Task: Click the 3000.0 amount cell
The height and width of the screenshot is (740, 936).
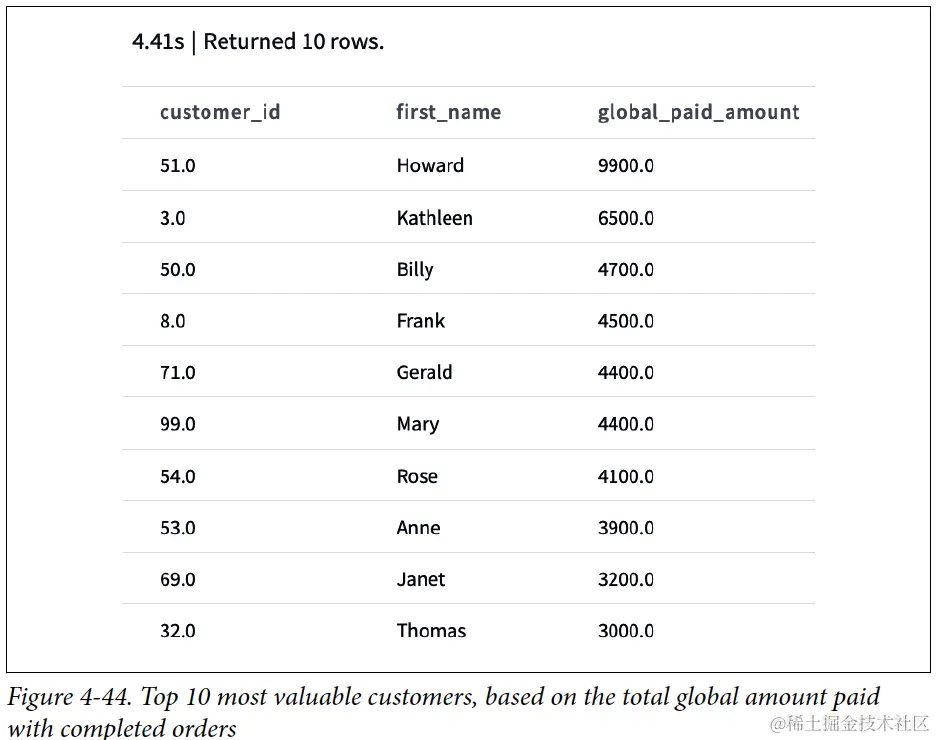Action: pyautogui.click(x=626, y=631)
